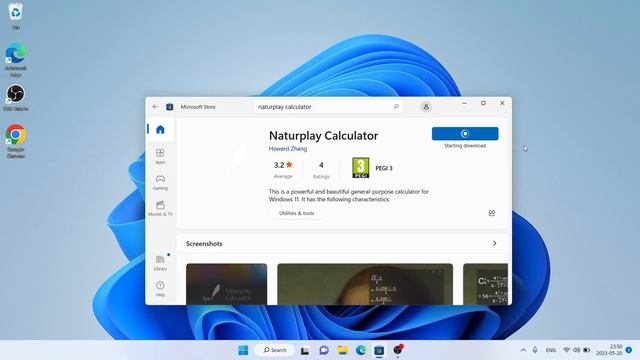Open the OBS Studio desktop shortcut
This screenshot has width=640, height=360.
16,98
